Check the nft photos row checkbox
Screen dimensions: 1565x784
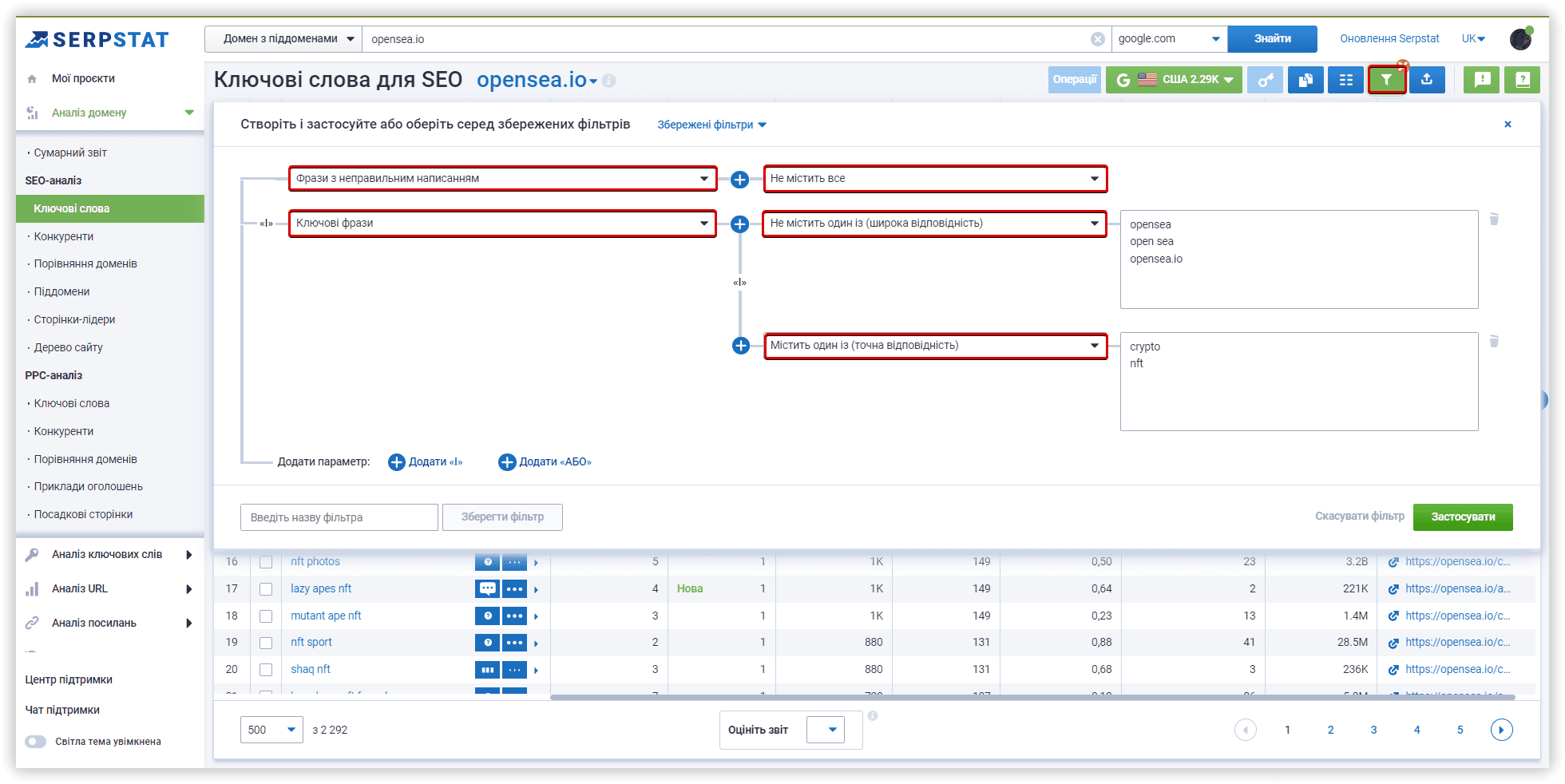tap(266, 562)
